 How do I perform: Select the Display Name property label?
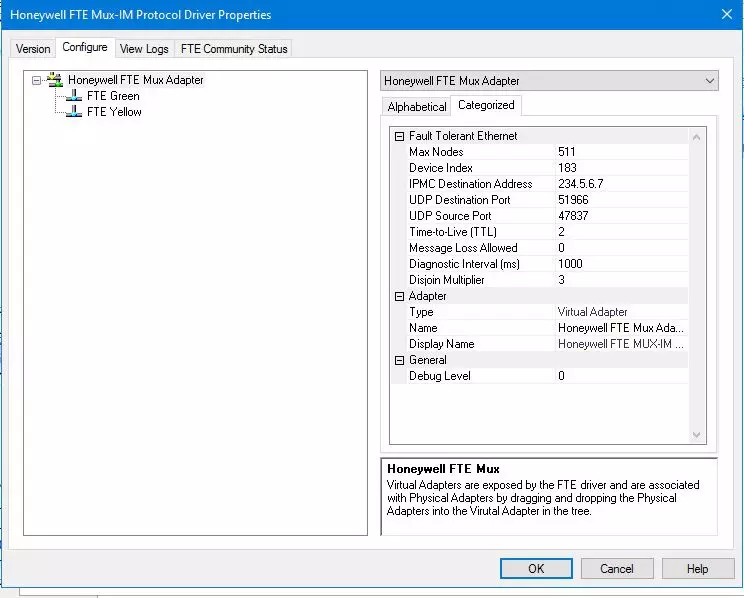[x=441, y=344]
